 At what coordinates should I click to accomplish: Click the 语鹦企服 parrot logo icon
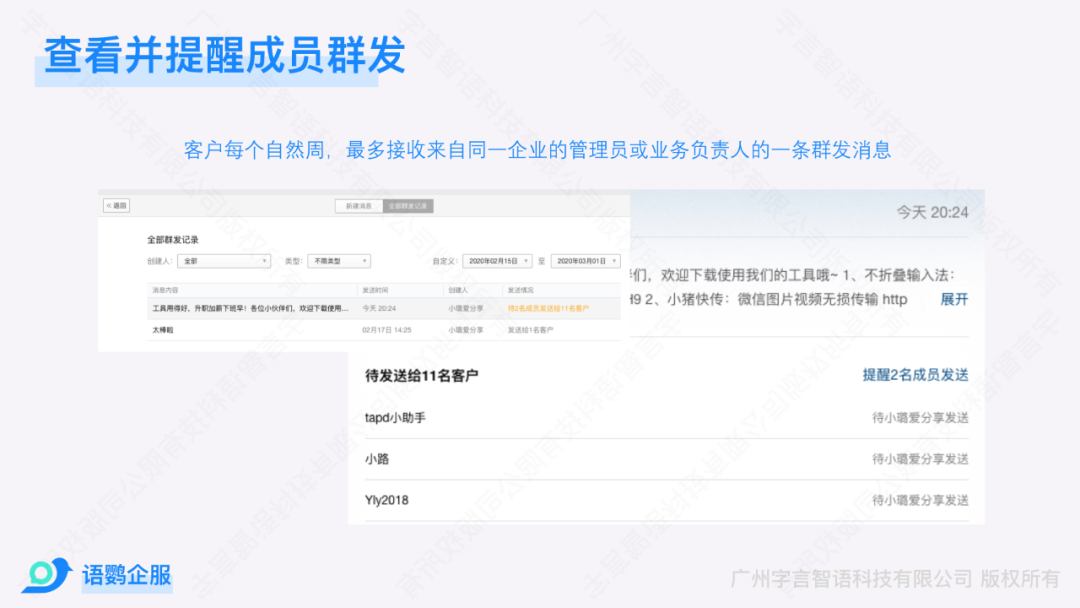(45, 575)
